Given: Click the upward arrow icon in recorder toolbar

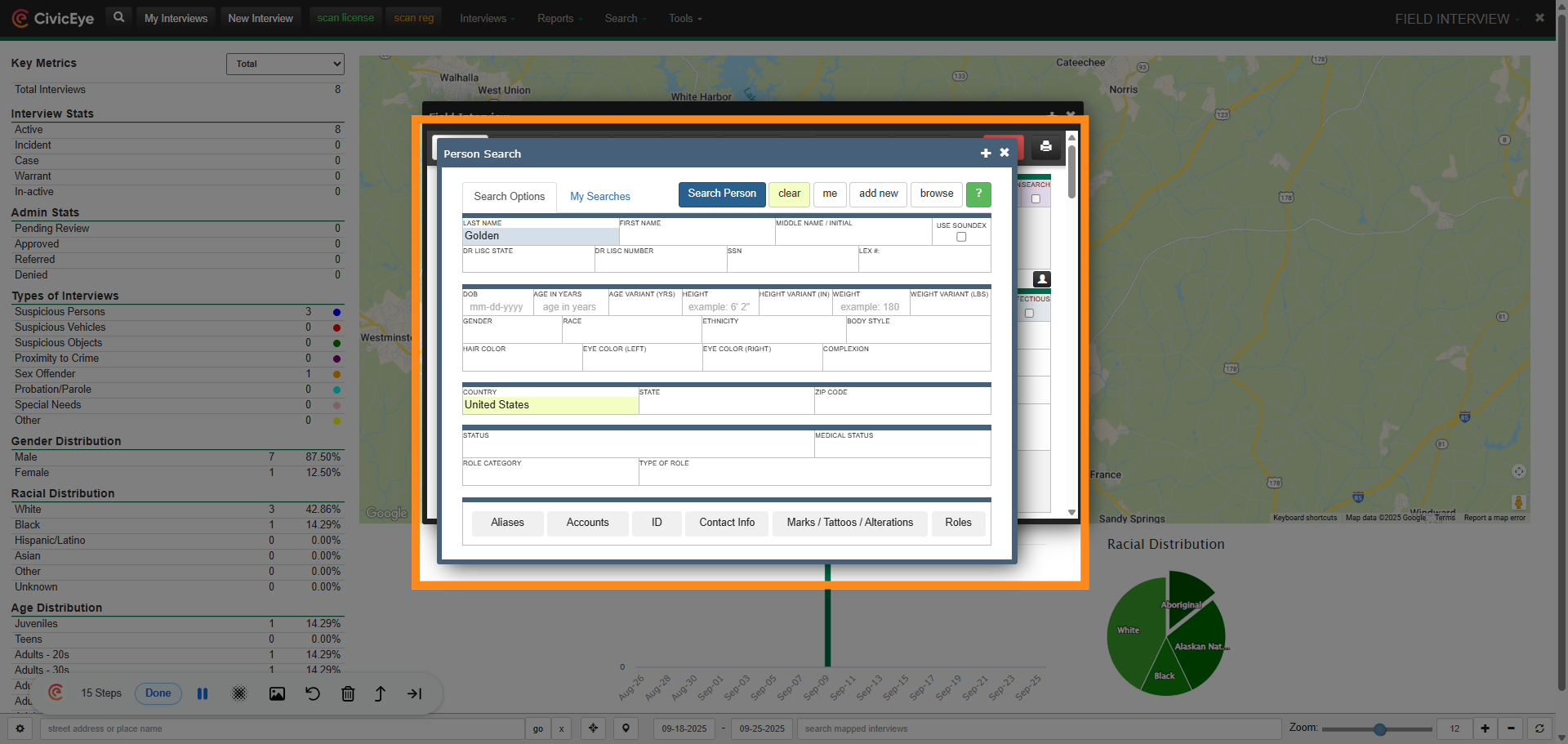Looking at the screenshot, I should pos(380,693).
